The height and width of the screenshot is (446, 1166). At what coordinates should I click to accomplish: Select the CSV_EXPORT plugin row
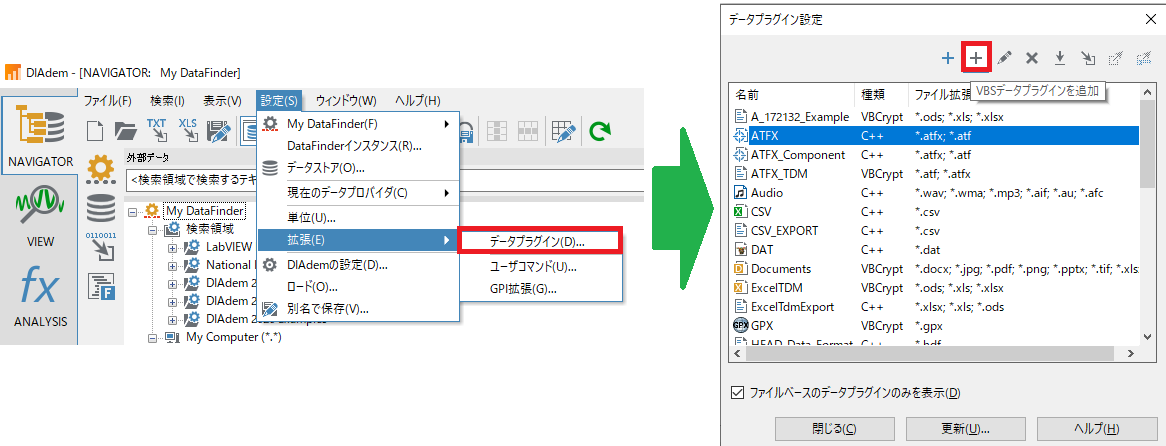point(935,230)
